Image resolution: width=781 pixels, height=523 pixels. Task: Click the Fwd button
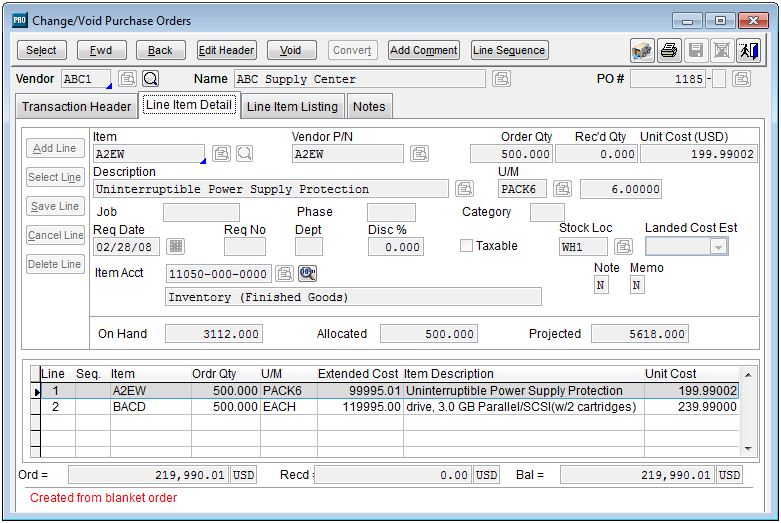(x=101, y=50)
